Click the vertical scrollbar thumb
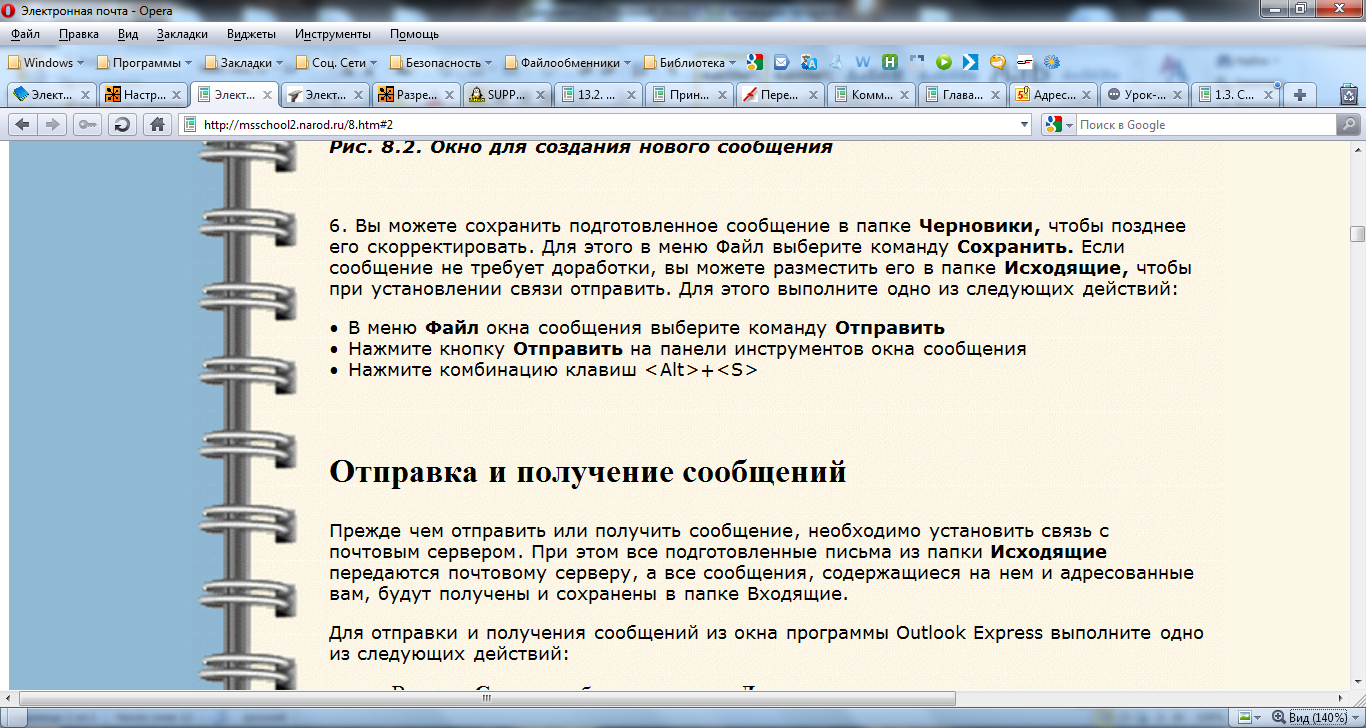 tap(1357, 234)
